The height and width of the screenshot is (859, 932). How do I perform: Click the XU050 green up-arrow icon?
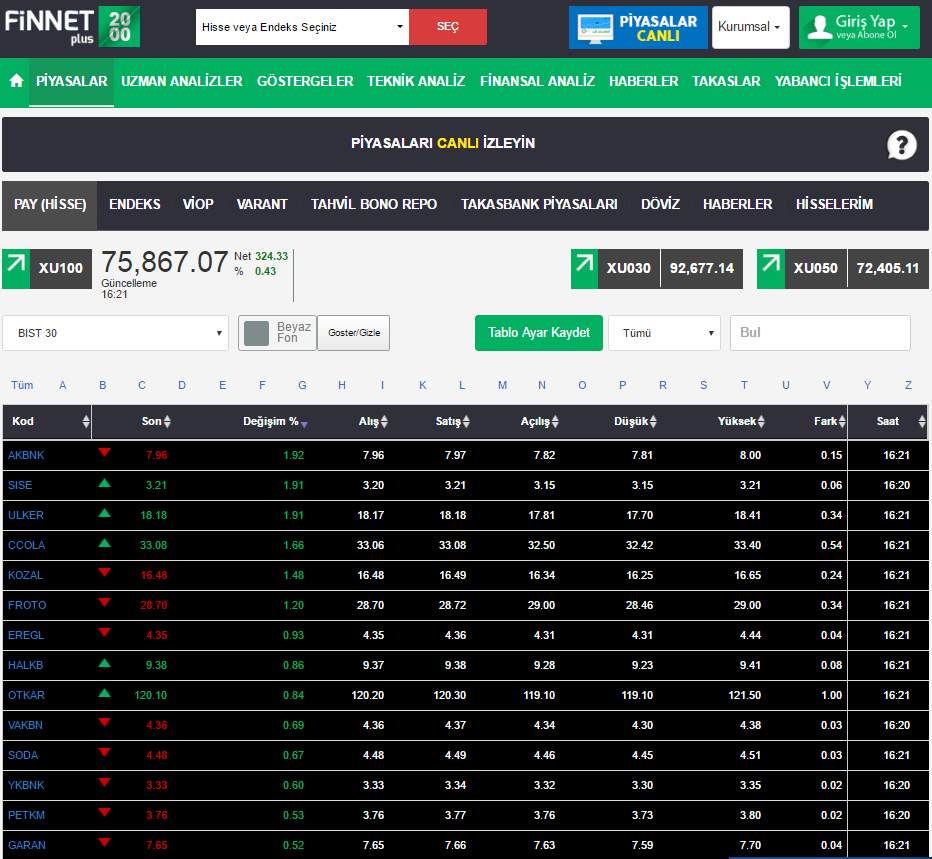pyautogui.click(x=771, y=269)
